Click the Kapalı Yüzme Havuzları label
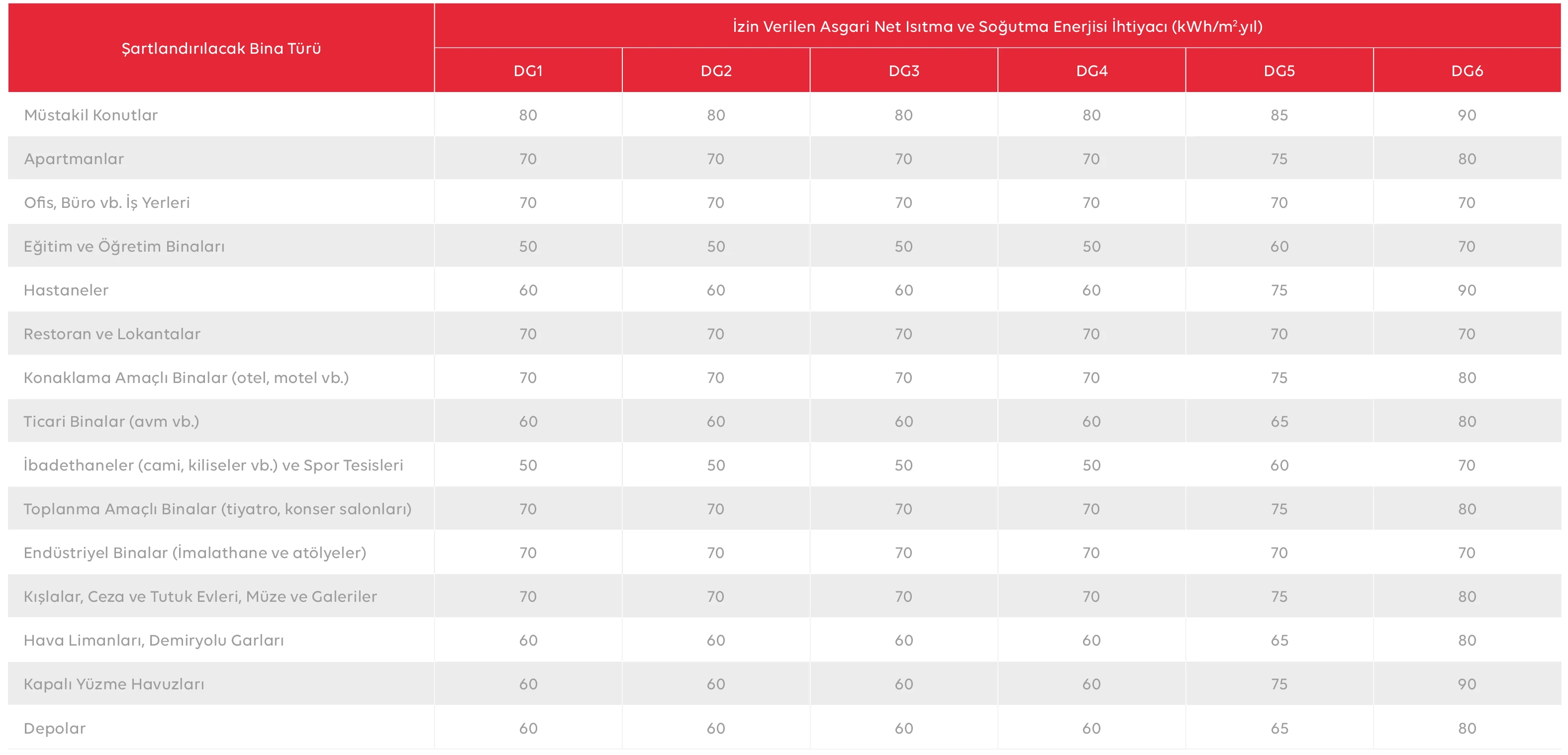Screen dimensions: 1568x755 pos(114,684)
